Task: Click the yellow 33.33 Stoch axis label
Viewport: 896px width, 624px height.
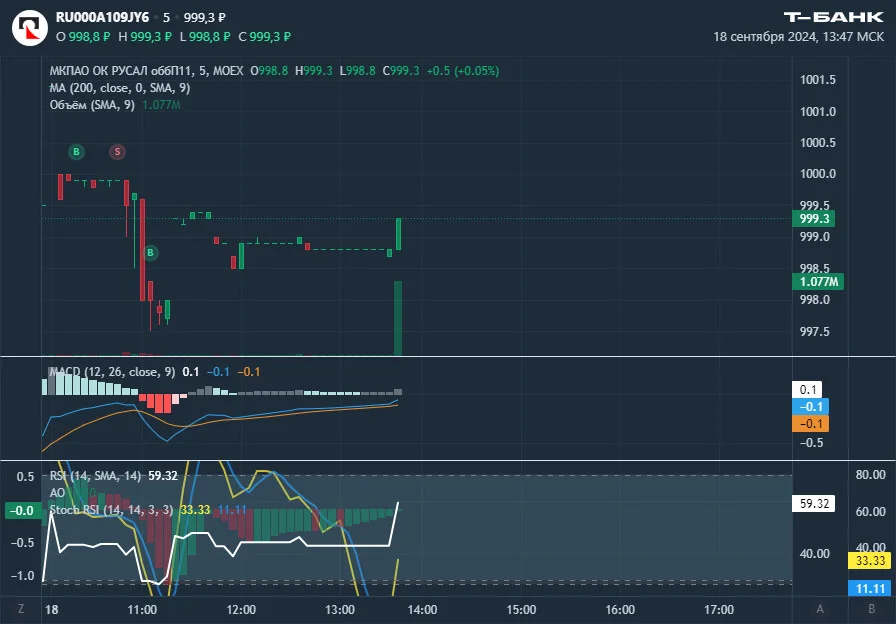Action: click(x=870, y=561)
